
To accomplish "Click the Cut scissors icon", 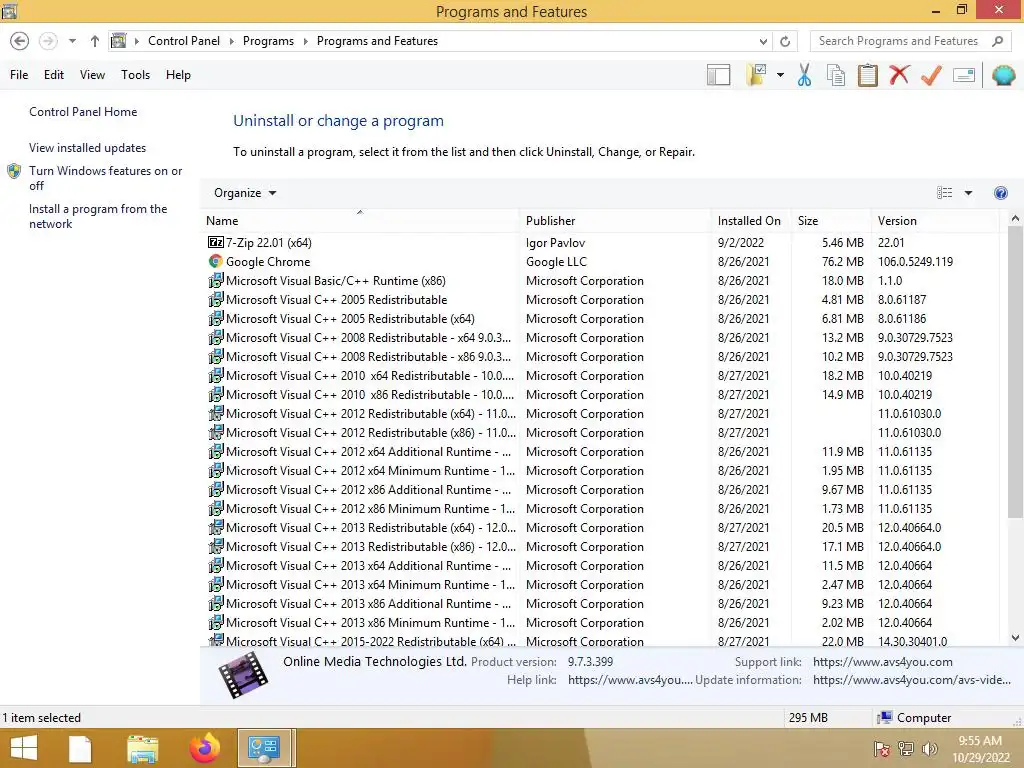I will pyautogui.click(x=805, y=75).
